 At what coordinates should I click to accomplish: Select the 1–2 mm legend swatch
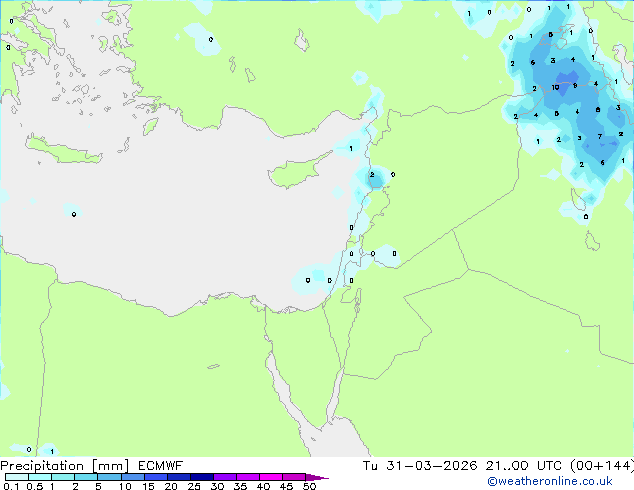pos(63,477)
